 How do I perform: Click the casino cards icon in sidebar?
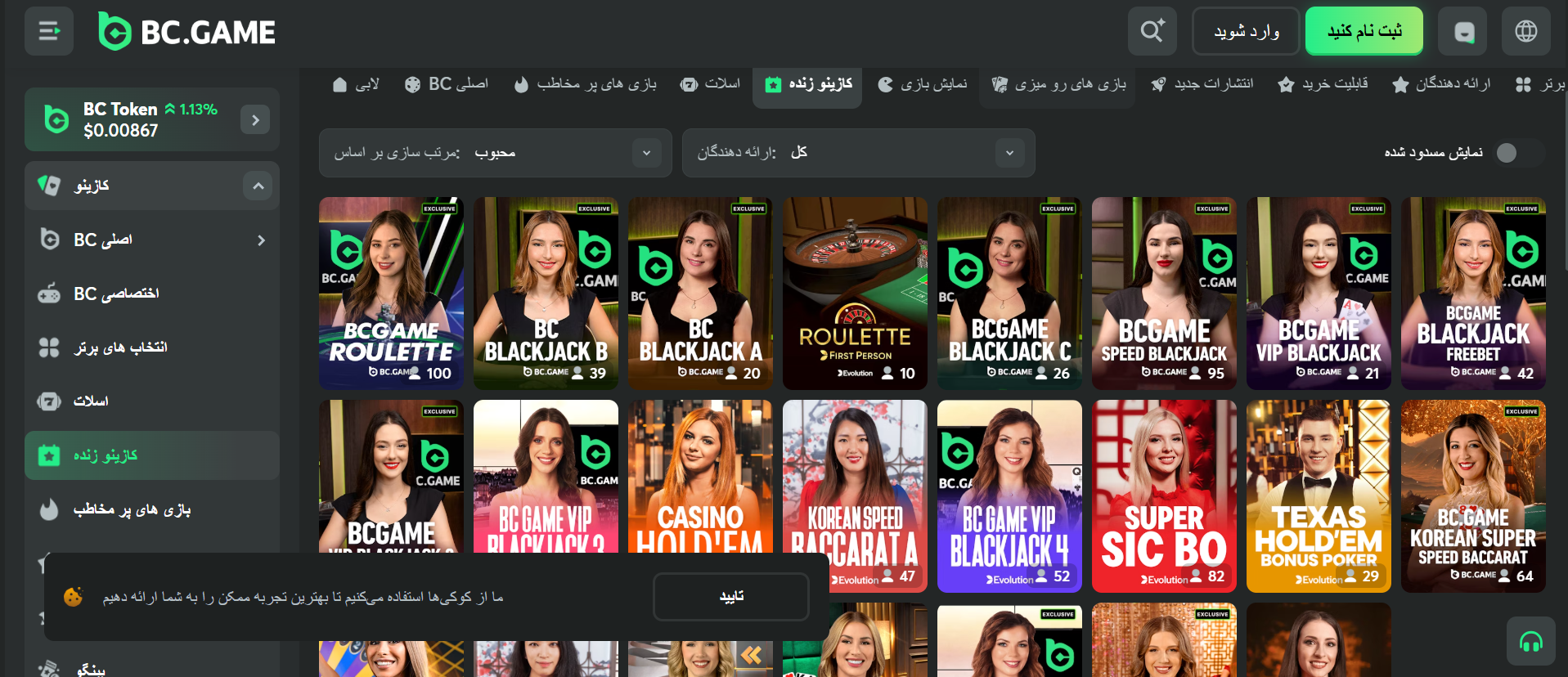(x=49, y=186)
